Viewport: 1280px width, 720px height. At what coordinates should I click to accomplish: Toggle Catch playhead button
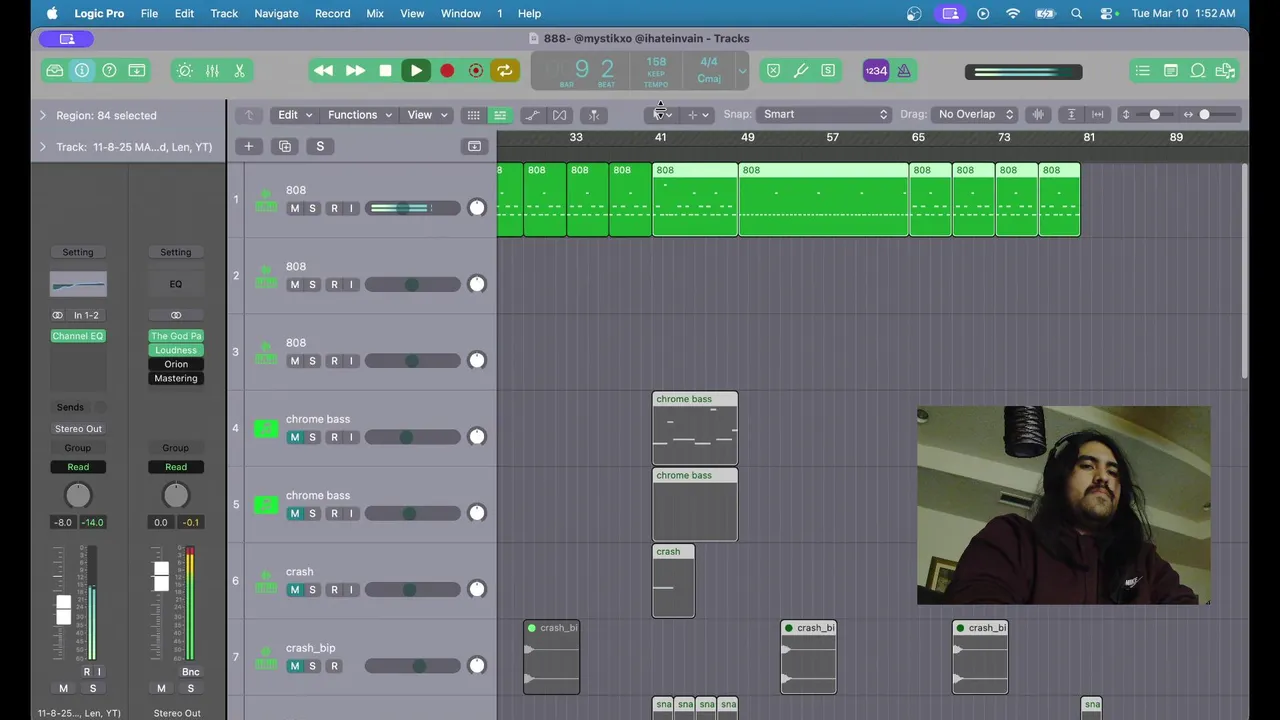tap(594, 115)
